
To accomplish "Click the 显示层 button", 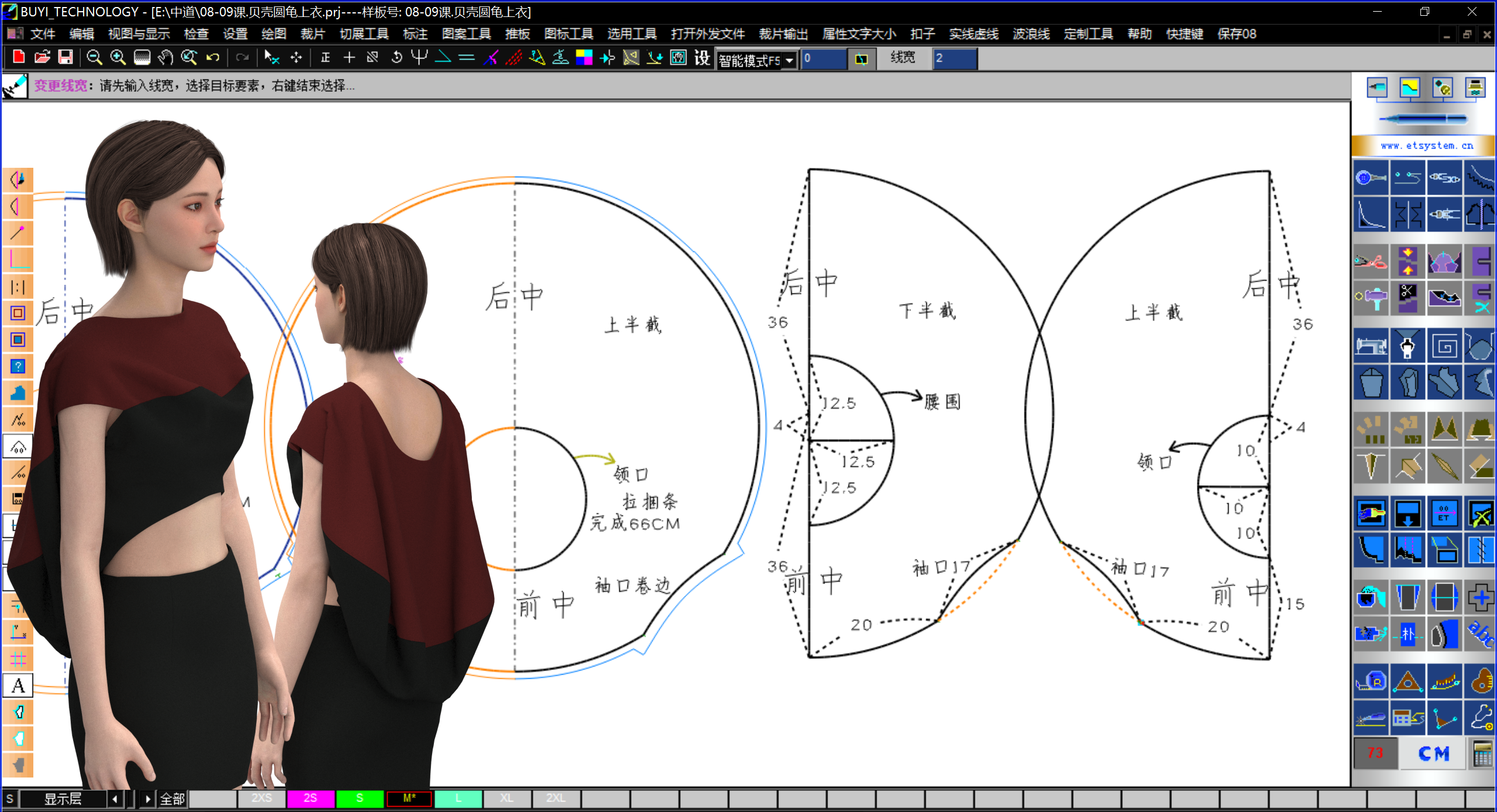I will point(63,799).
